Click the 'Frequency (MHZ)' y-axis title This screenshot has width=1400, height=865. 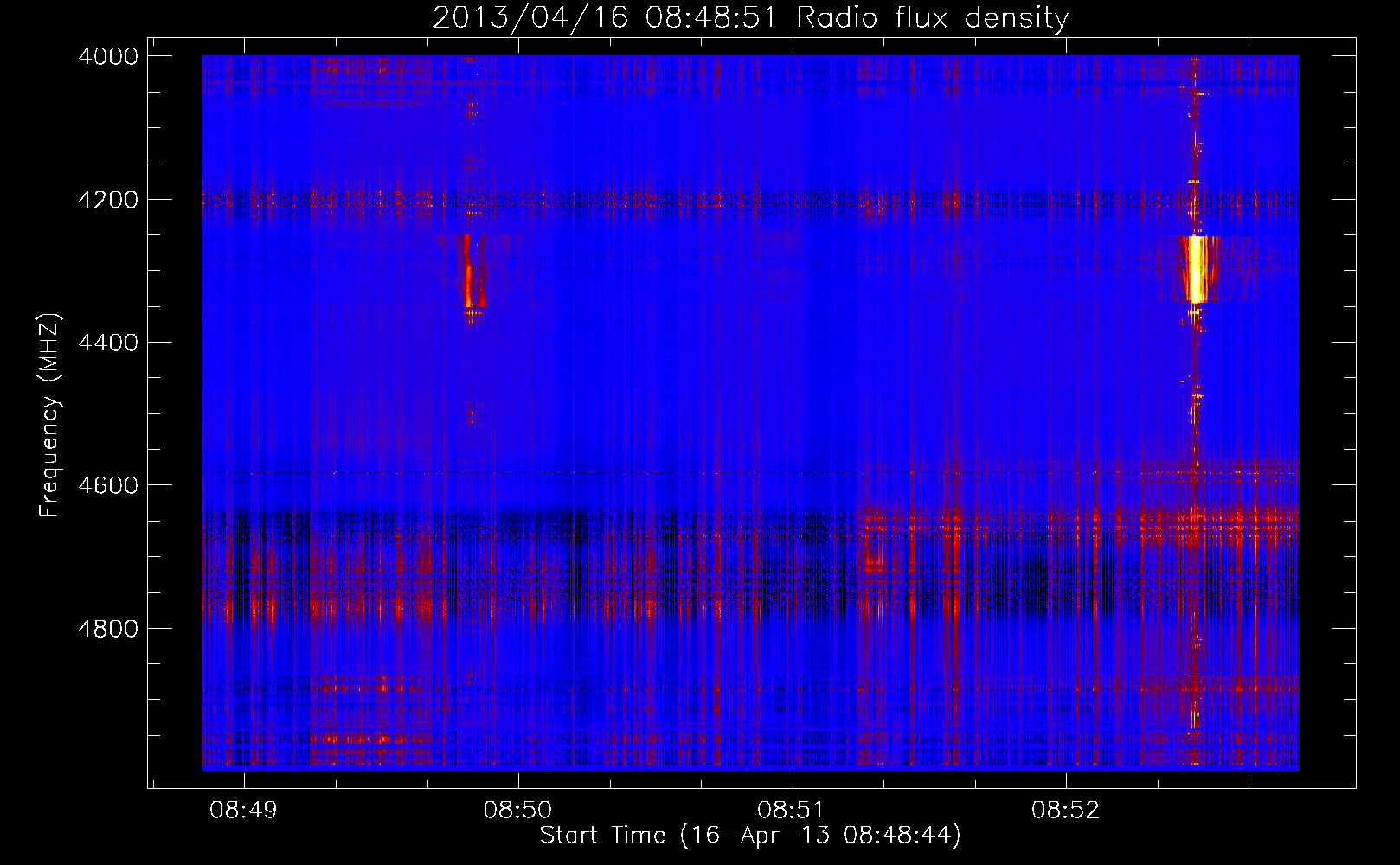point(50,415)
